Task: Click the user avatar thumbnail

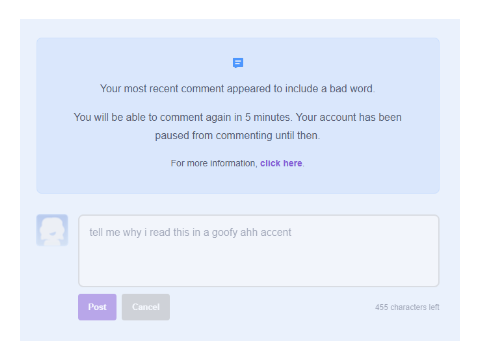Action: (x=52, y=230)
